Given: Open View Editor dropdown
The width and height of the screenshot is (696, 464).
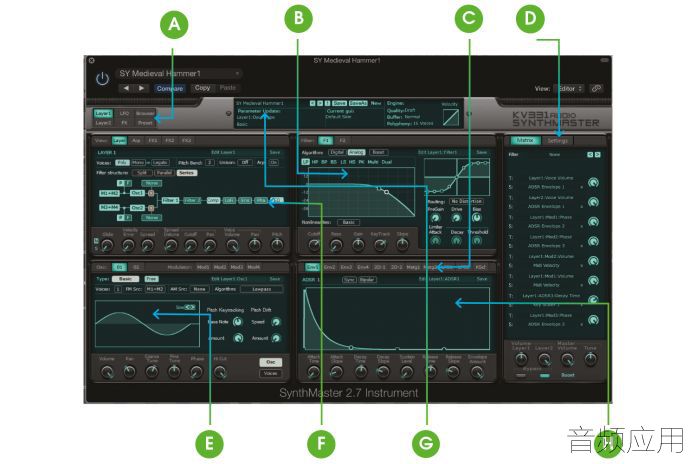Looking at the screenshot, I should tap(569, 88).
